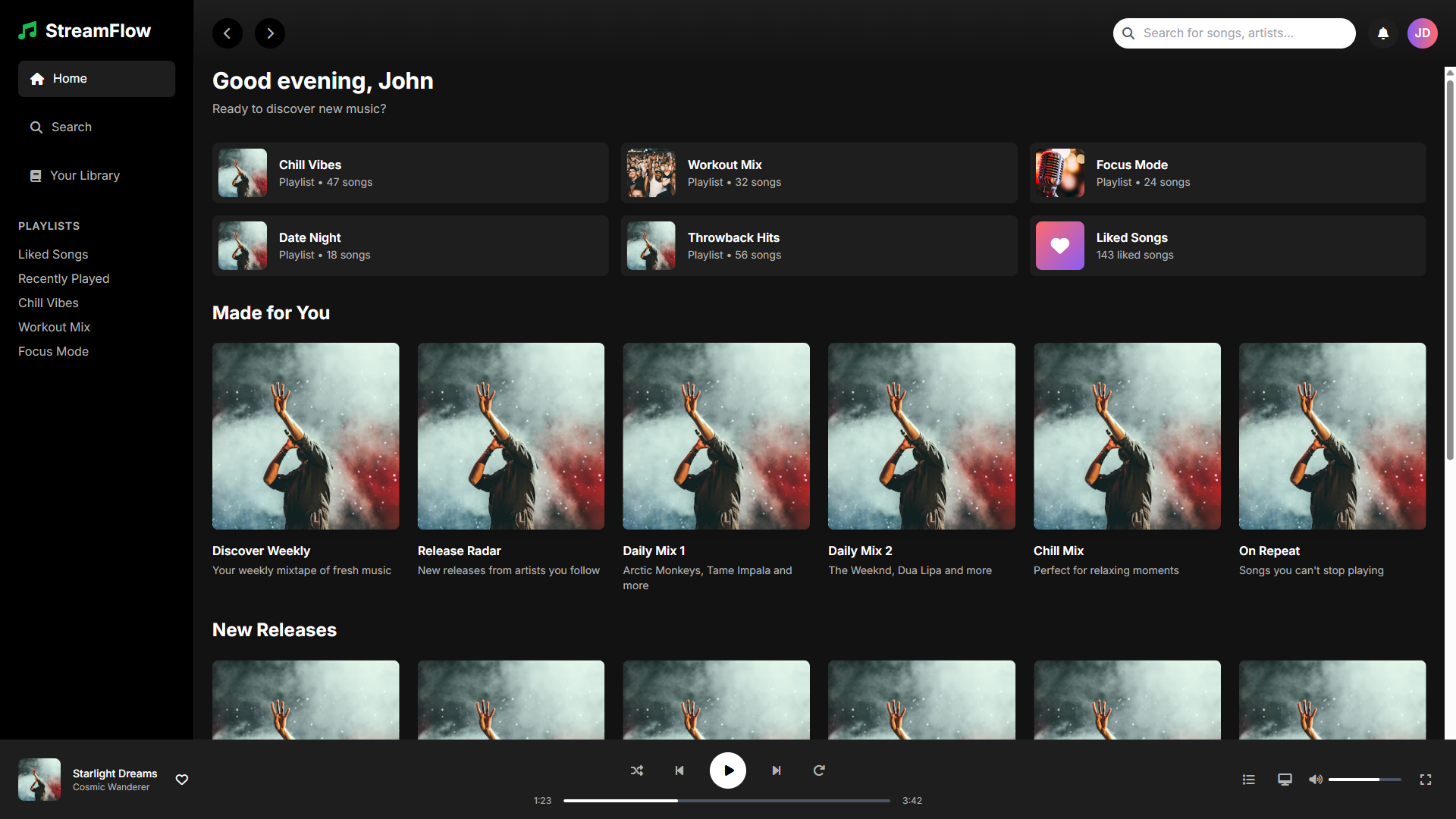Adjust the volume slider

pyautogui.click(x=1365, y=779)
